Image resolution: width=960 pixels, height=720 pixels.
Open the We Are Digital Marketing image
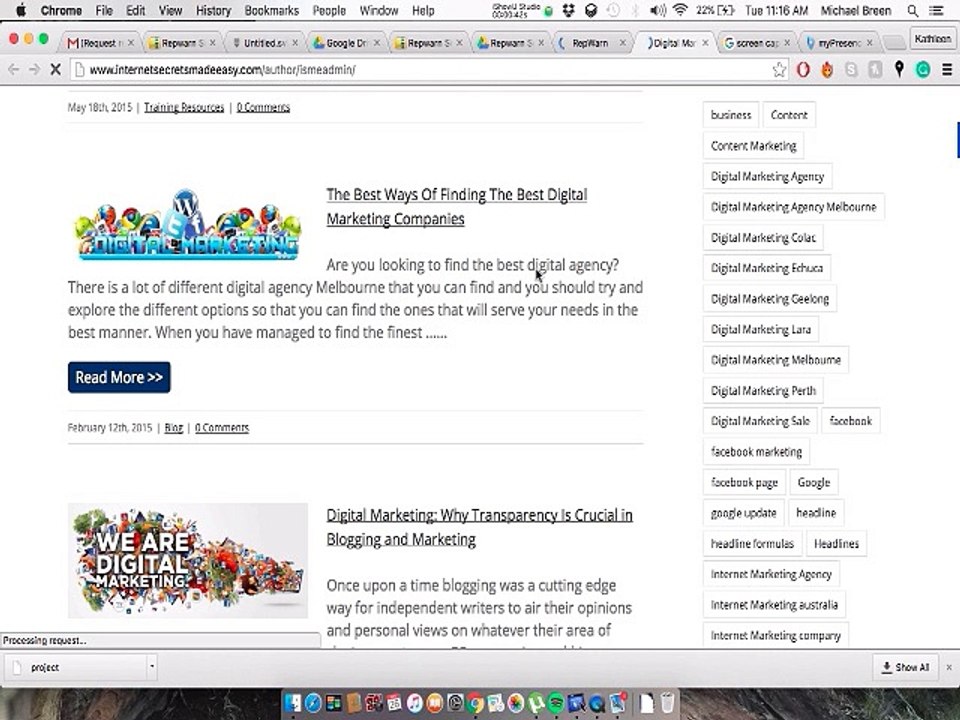tap(187, 560)
